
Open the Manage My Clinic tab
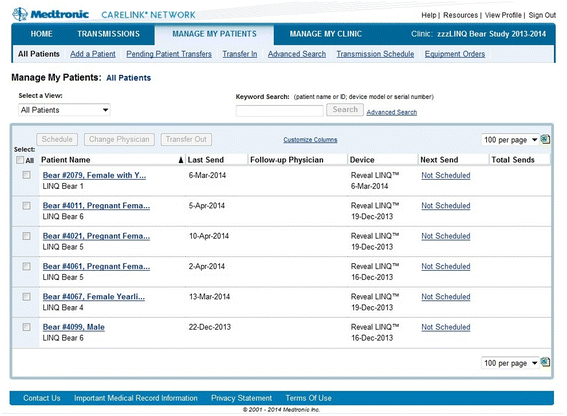coord(325,34)
